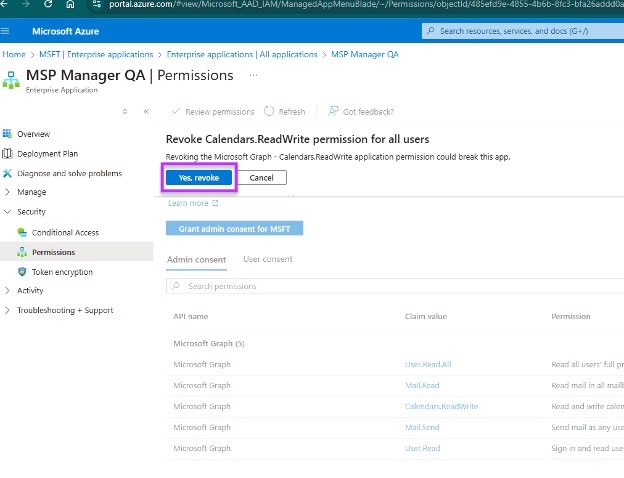624x478 pixels.
Task: Sort by the API name column header
Action: 191,316
